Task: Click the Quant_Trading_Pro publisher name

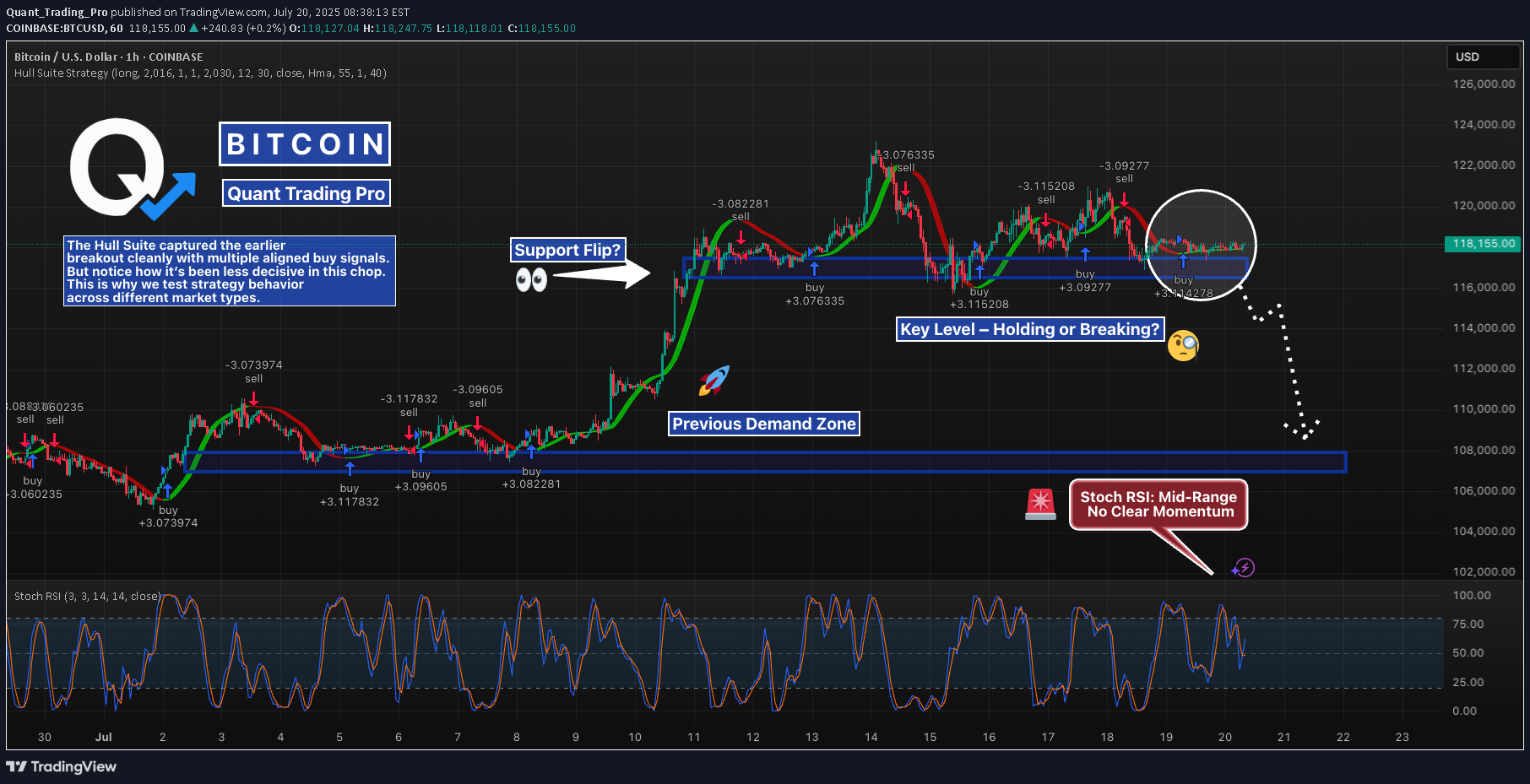Action: (x=57, y=12)
